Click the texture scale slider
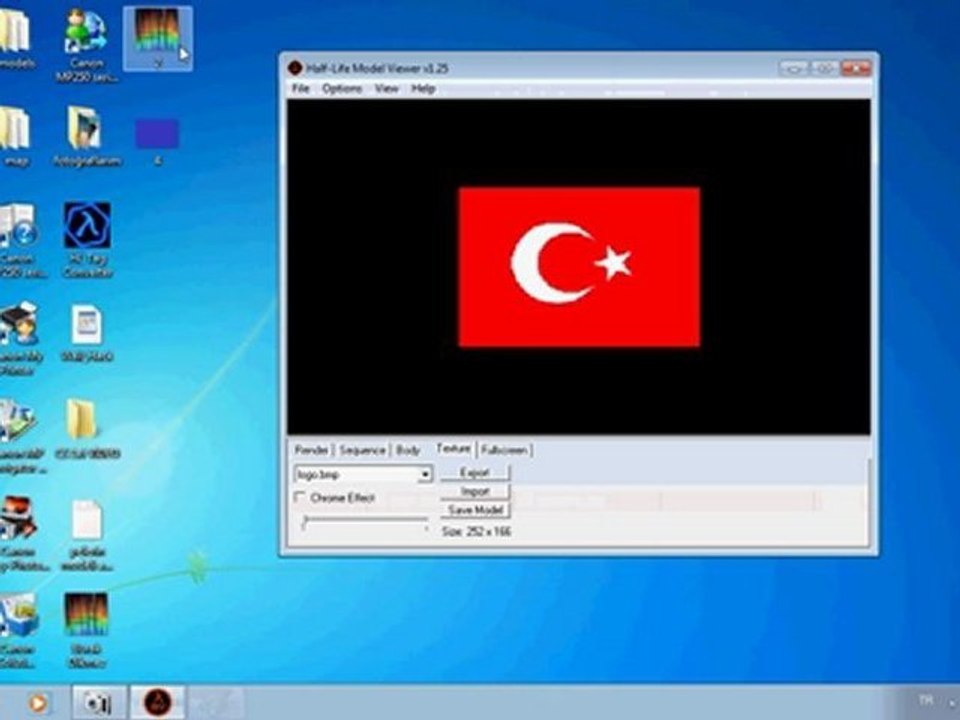The width and height of the screenshot is (960, 720). click(365, 521)
